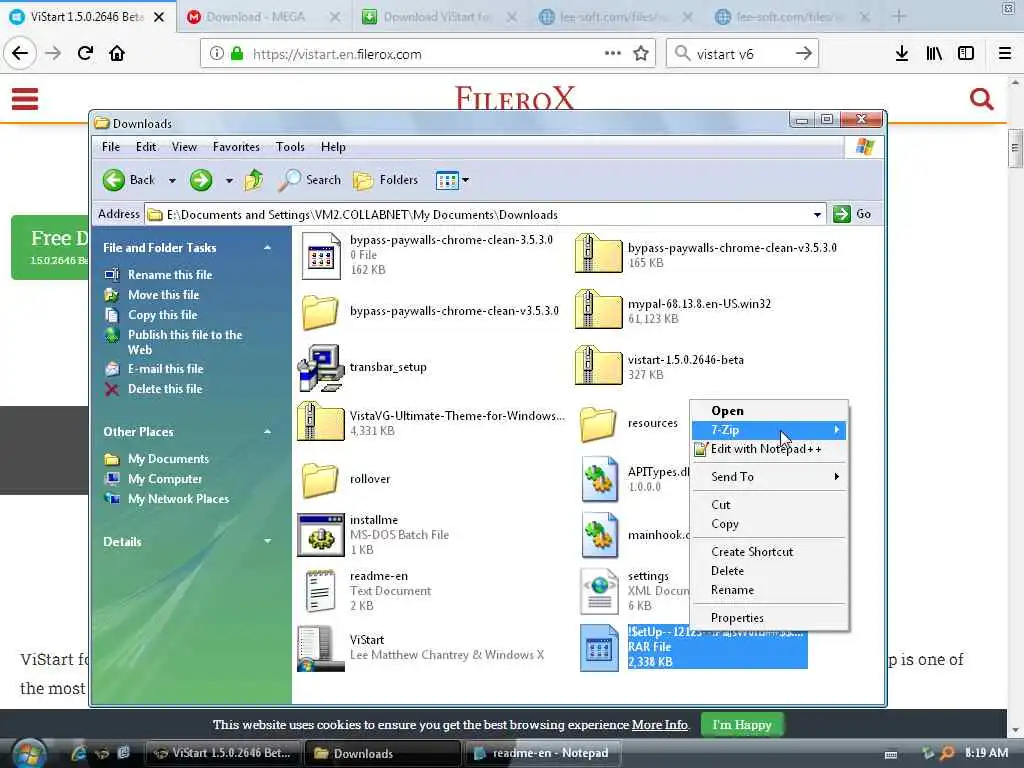Select the APITypes dll file icon
This screenshot has width=1024, height=768.
click(600, 479)
